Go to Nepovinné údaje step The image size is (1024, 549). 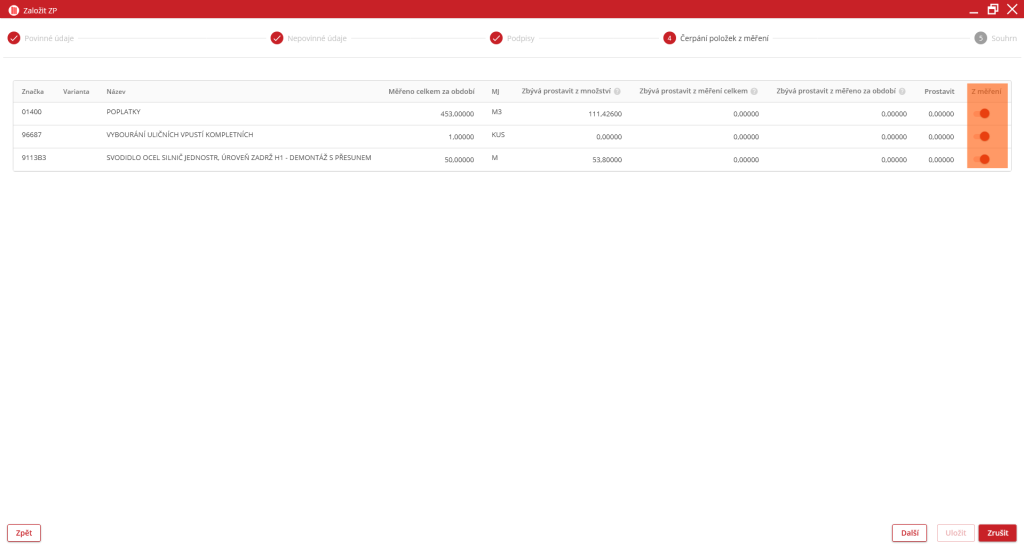point(317,38)
